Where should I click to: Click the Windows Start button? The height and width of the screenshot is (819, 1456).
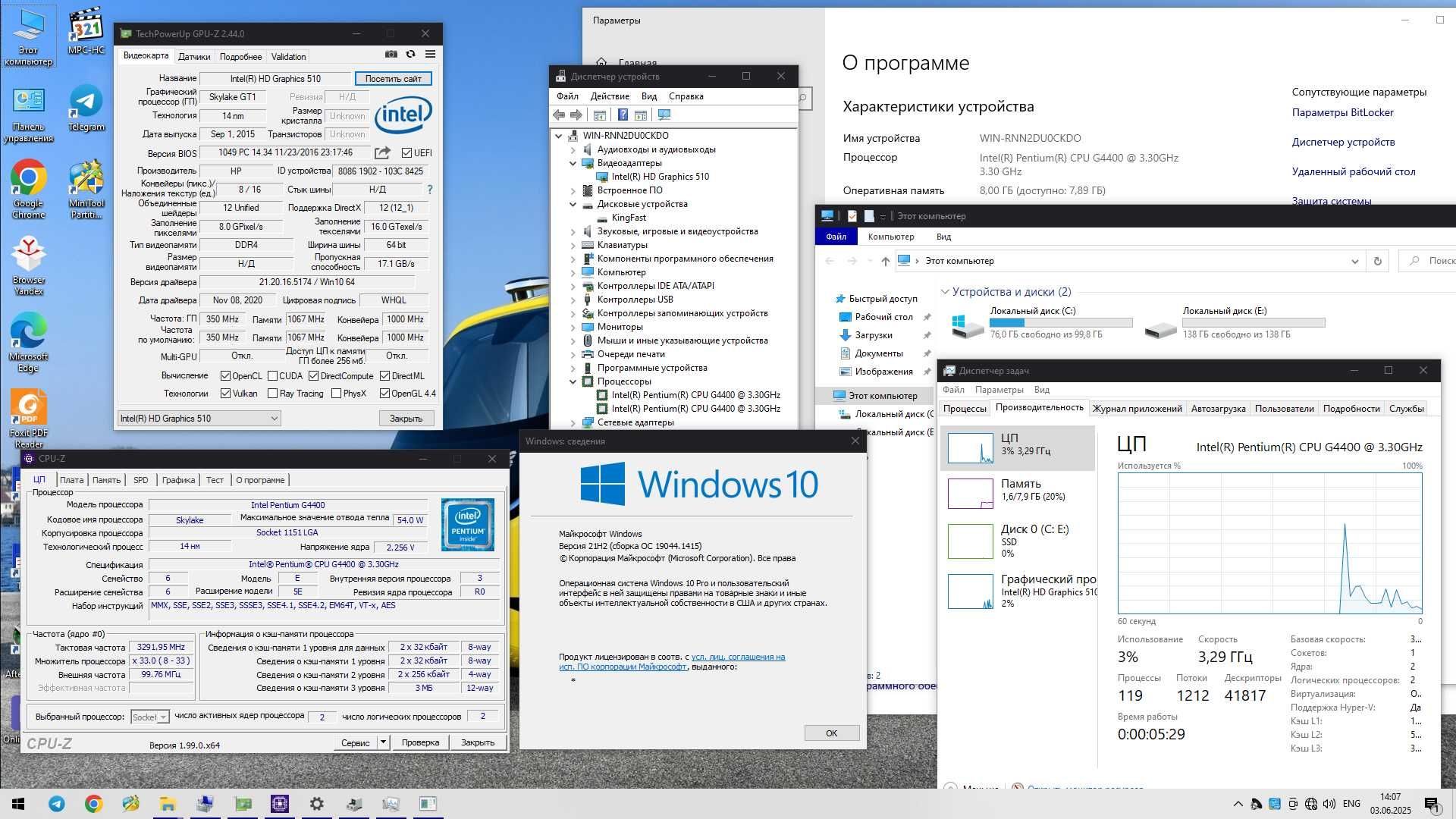tap(18, 804)
